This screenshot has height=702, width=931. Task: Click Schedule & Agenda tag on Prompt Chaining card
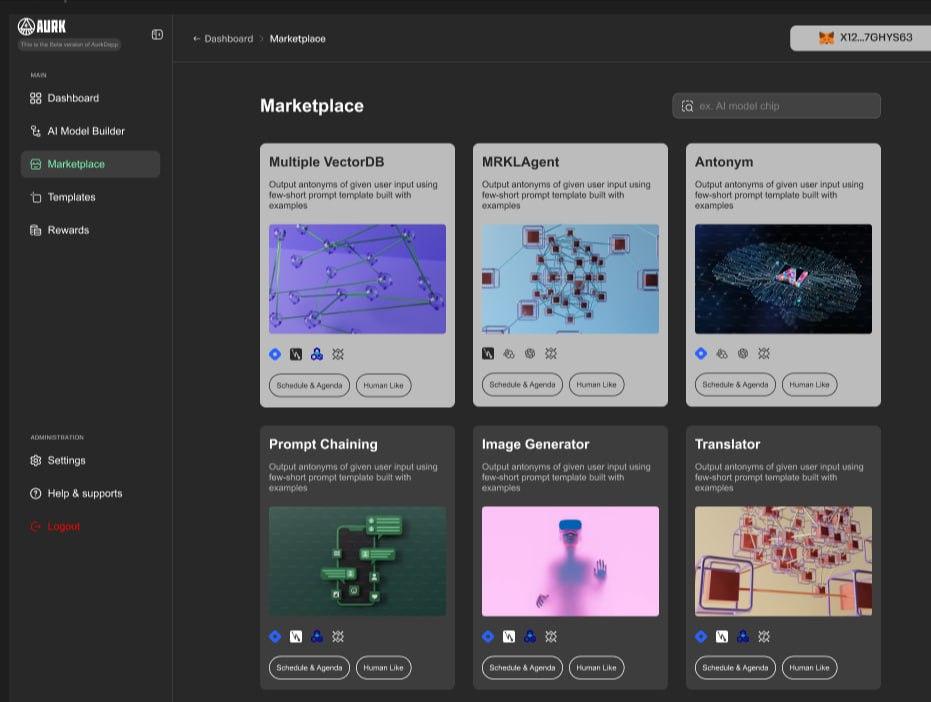click(309, 668)
